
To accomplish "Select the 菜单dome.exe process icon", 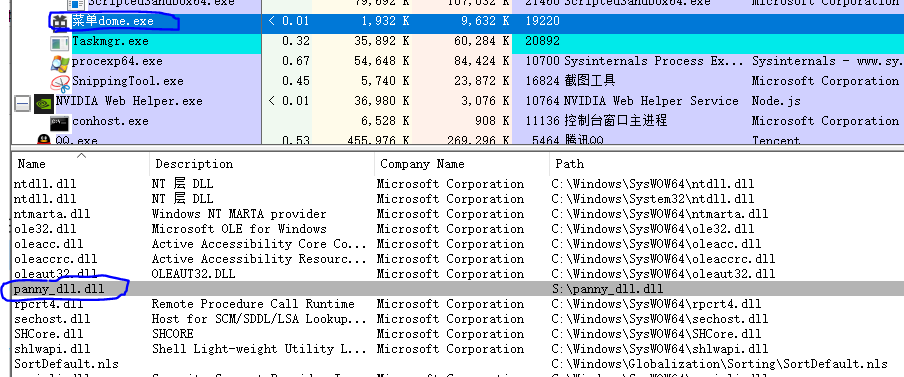I will tap(59, 22).
